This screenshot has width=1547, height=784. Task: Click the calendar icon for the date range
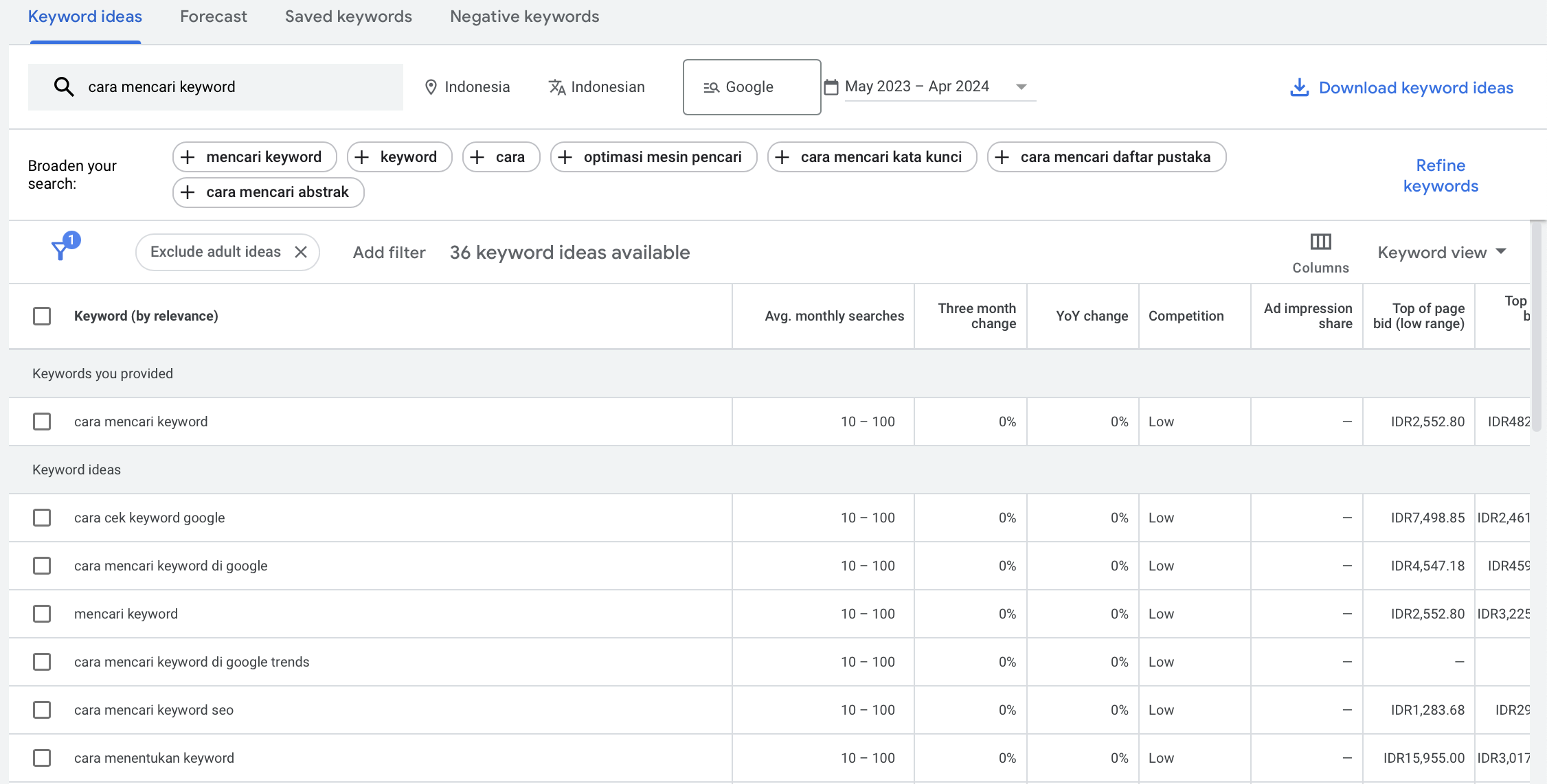[x=831, y=87]
